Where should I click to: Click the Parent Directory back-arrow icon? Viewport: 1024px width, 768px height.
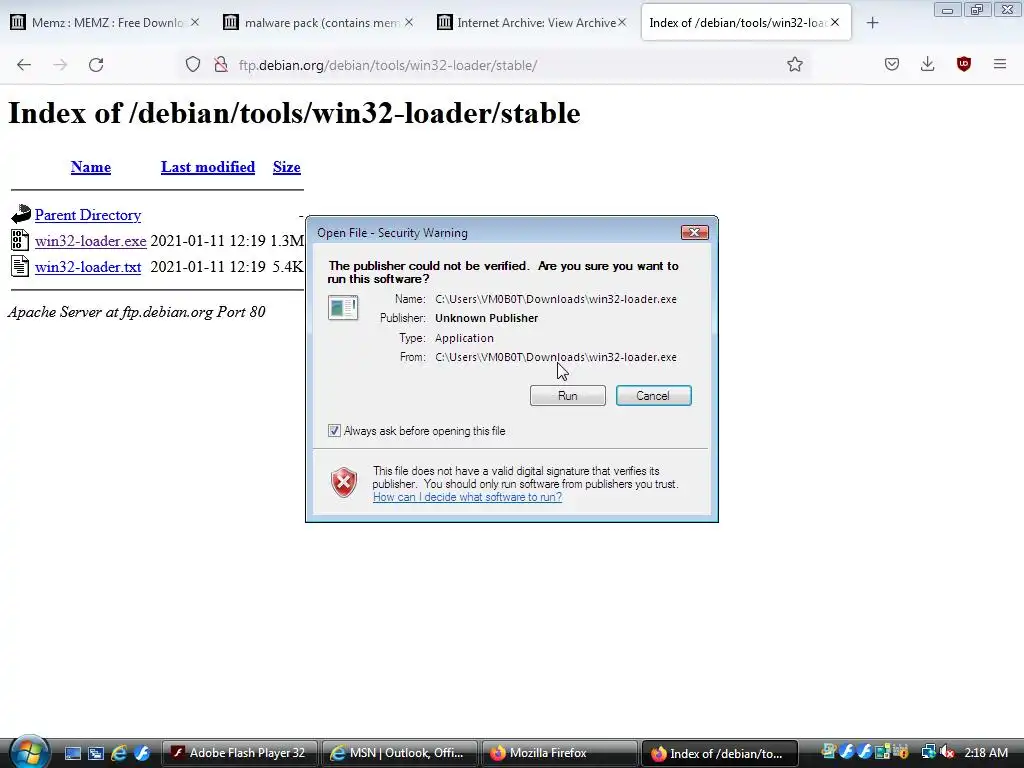[x=20, y=214]
